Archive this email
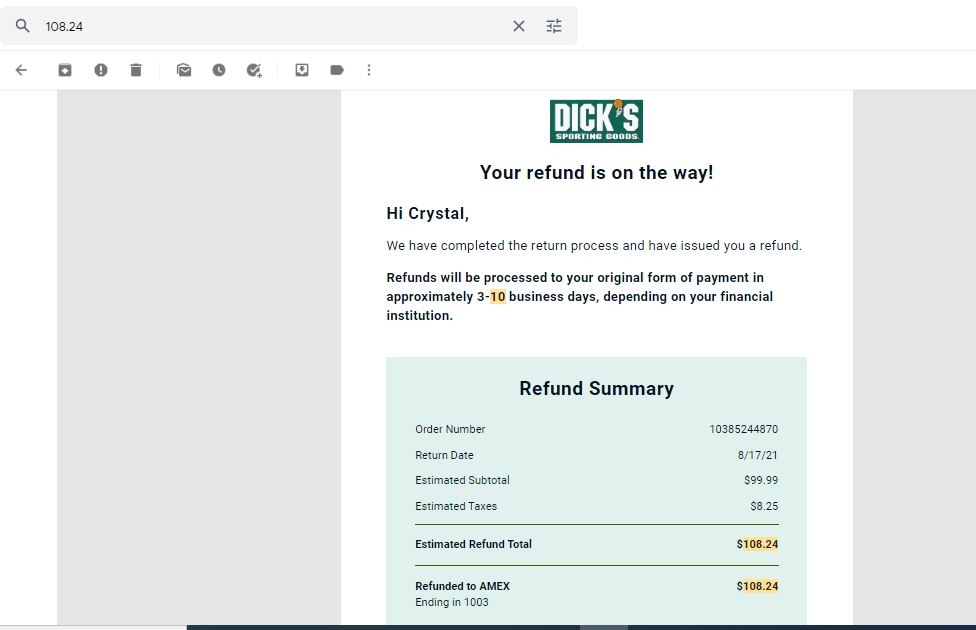The height and width of the screenshot is (630, 976). tap(65, 70)
